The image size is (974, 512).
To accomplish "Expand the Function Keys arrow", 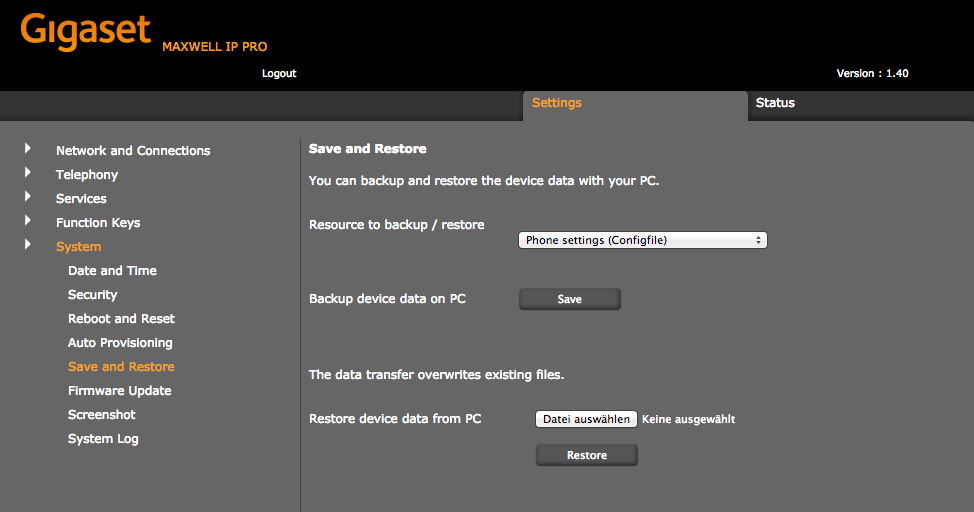I will pyautogui.click(x=27, y=221).
